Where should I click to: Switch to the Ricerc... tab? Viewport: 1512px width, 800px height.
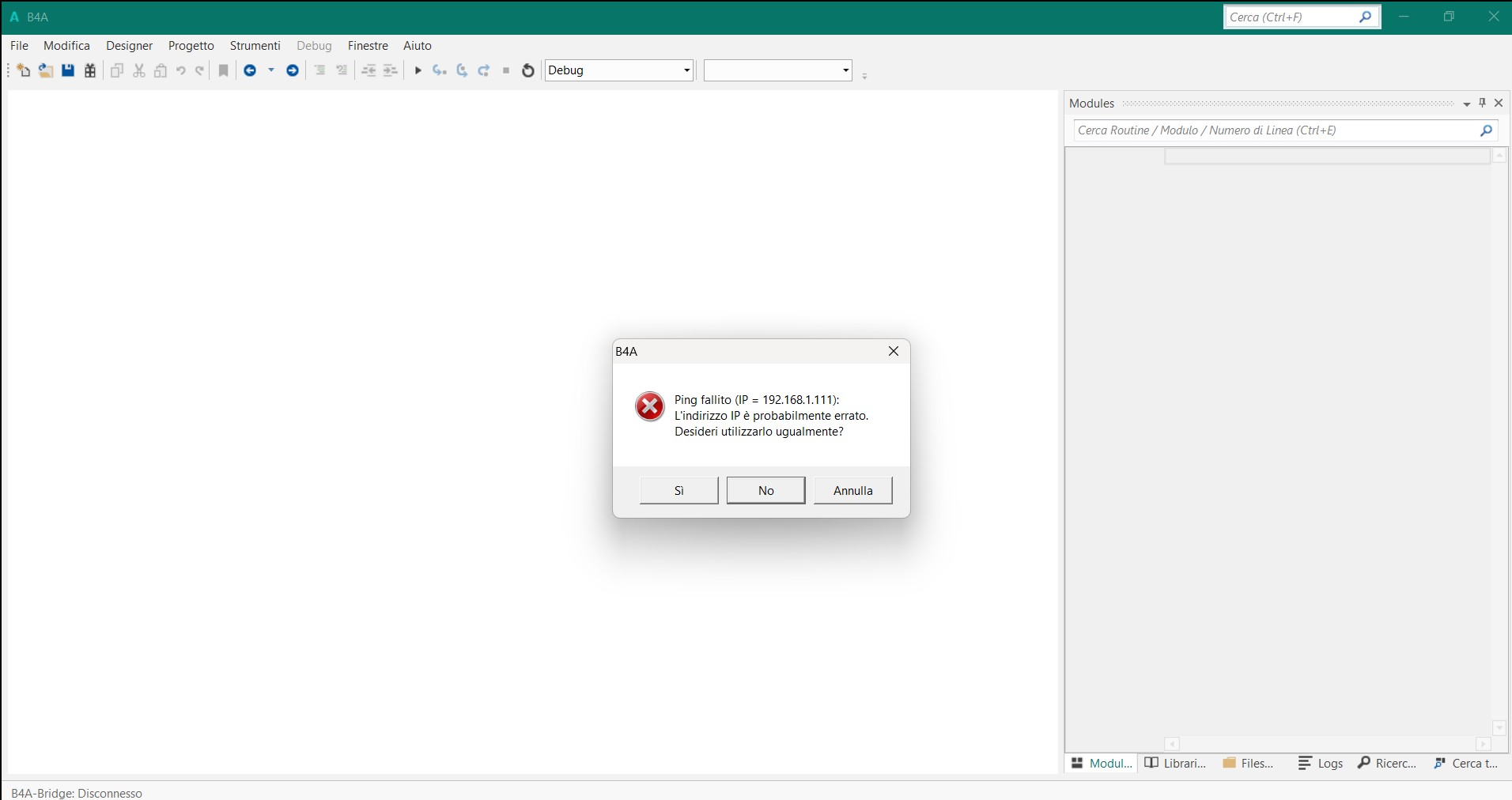pos(1387,764)
